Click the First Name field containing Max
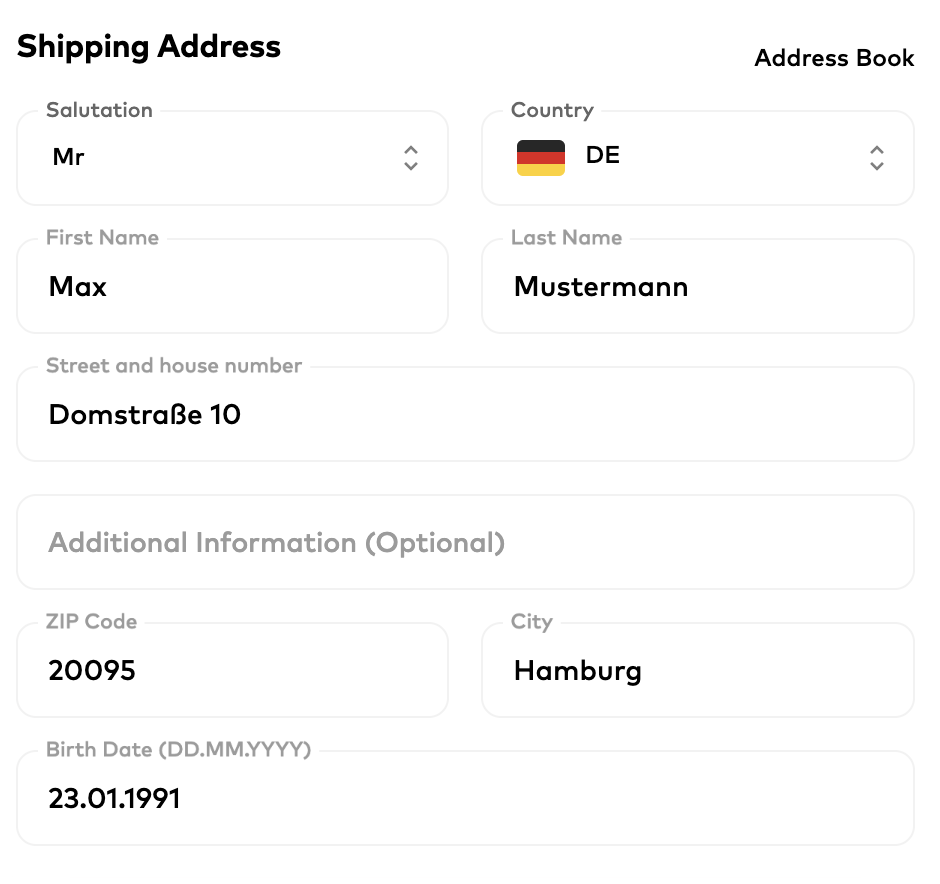Viewport: 940px width, 884px height. (x=232, y=287)
